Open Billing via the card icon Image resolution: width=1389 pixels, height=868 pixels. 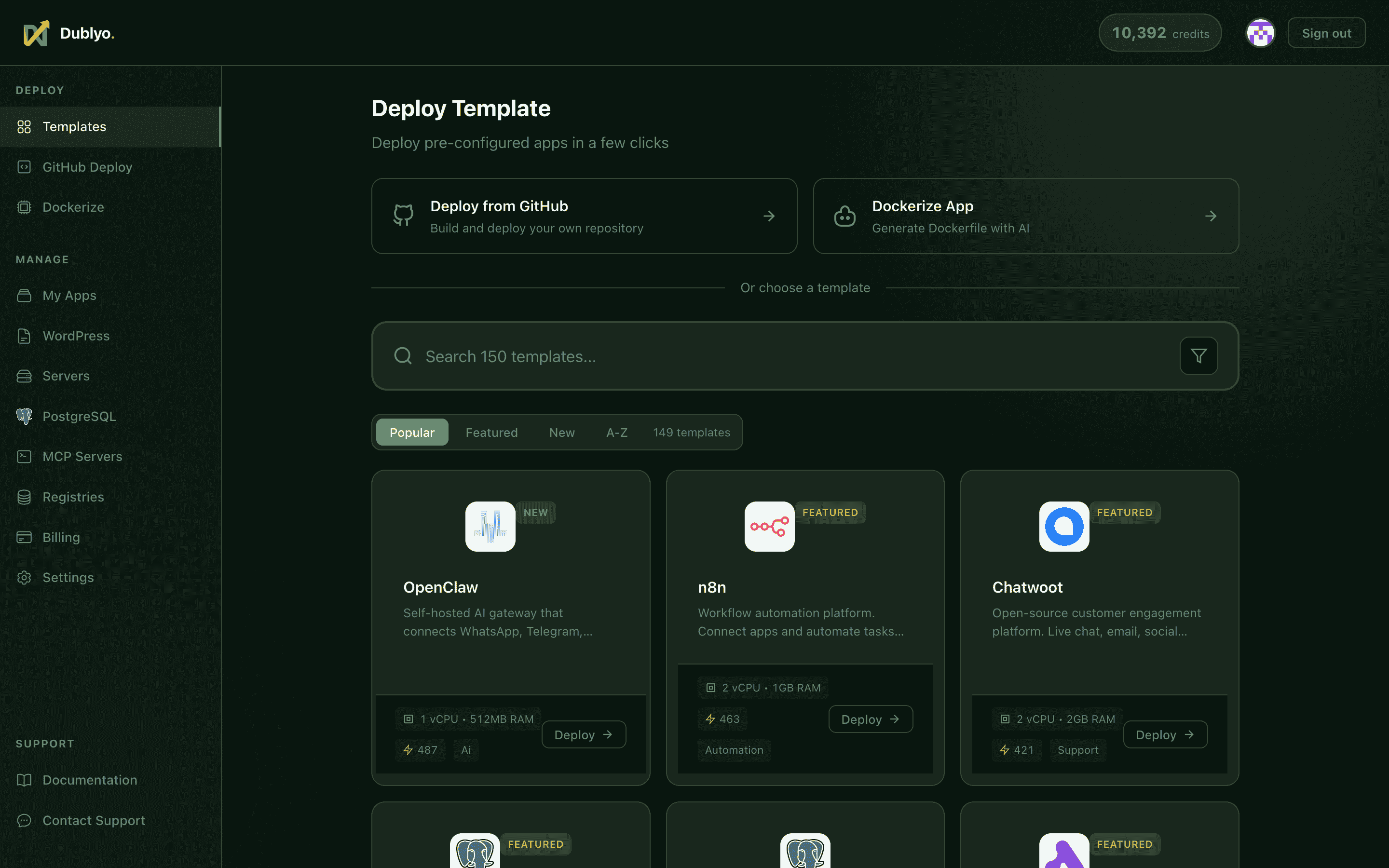point(24,537)
